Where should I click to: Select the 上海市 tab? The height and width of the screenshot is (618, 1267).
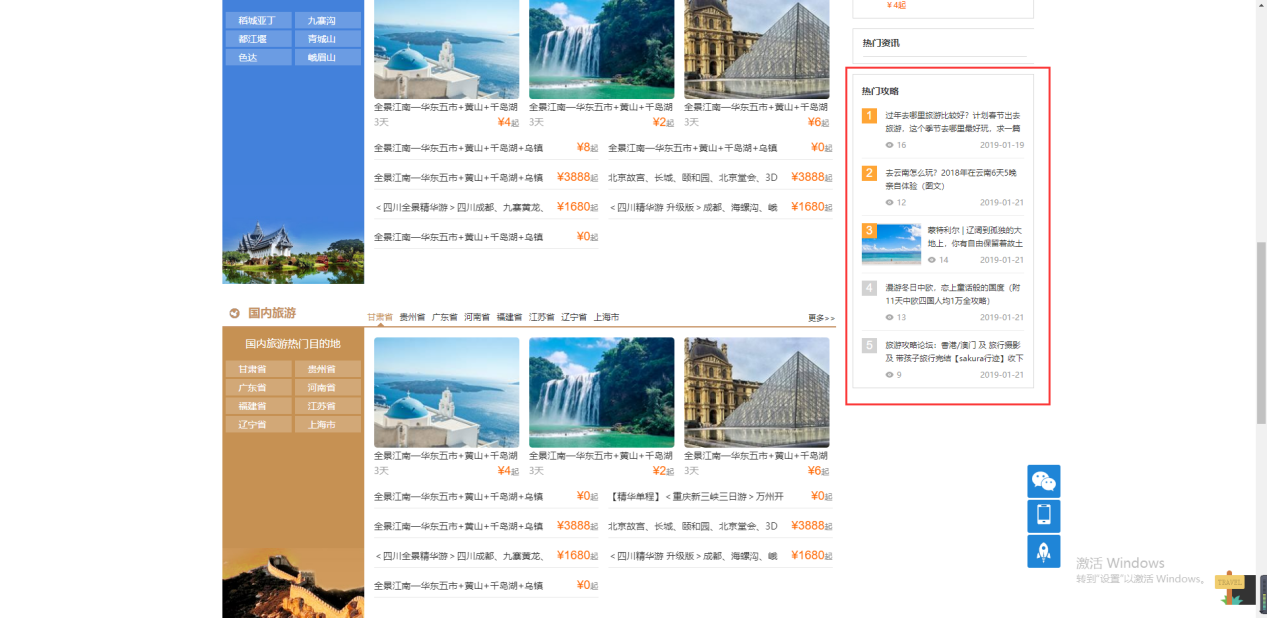[x=605, y=317]
